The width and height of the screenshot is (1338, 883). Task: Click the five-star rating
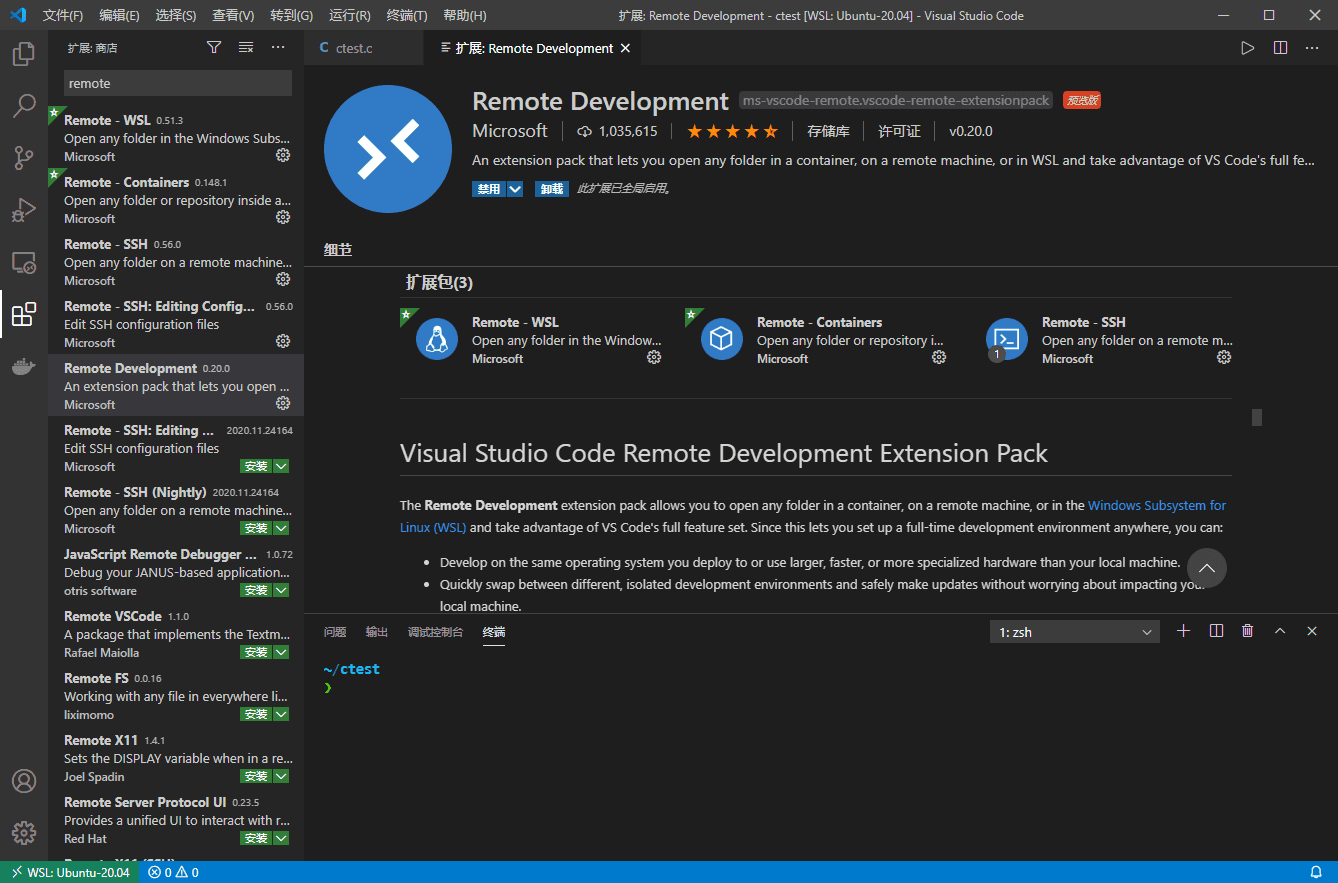[x=732, y=131]
